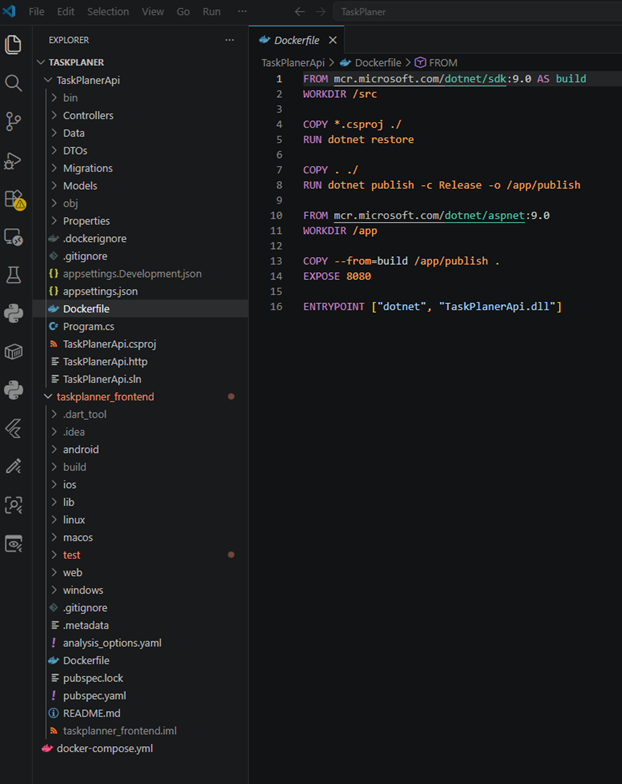Open the Testing flask icon

14,274
